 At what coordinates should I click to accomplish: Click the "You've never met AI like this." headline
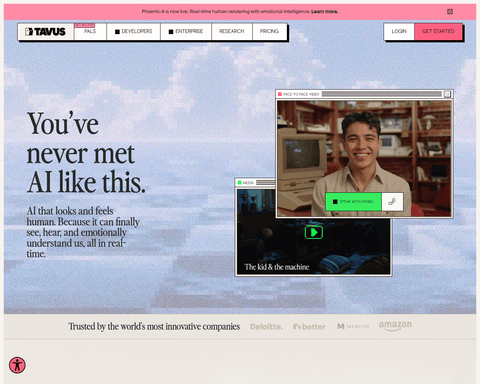(x=86, y=153)
